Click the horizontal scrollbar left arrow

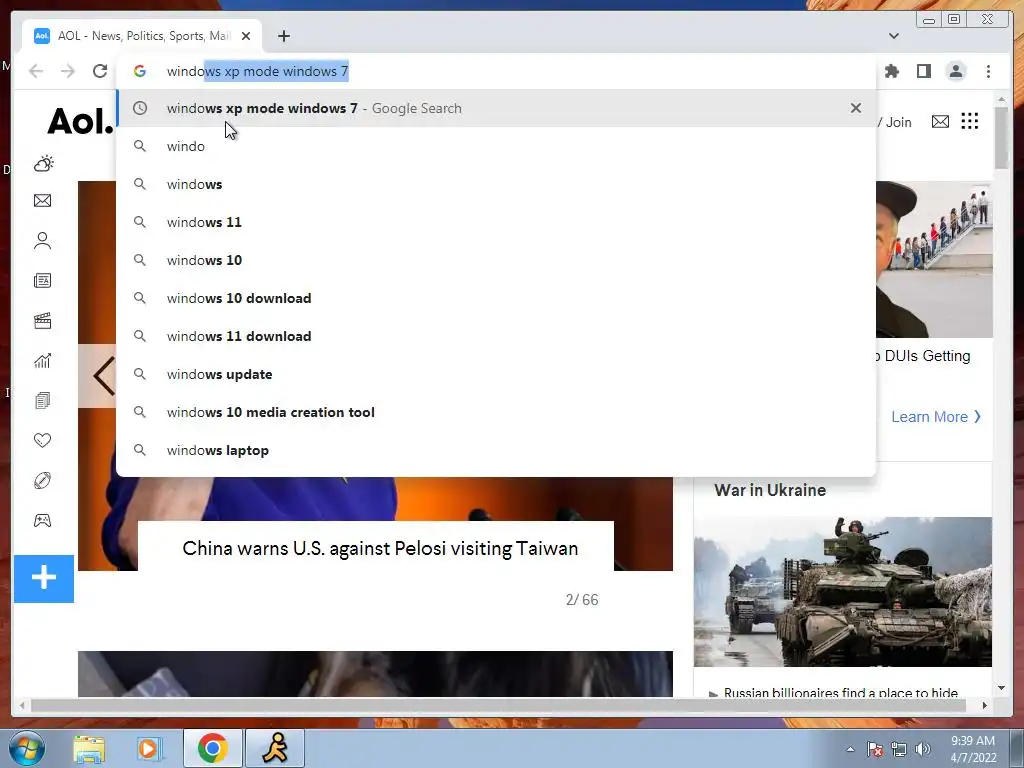coord(23,705)
